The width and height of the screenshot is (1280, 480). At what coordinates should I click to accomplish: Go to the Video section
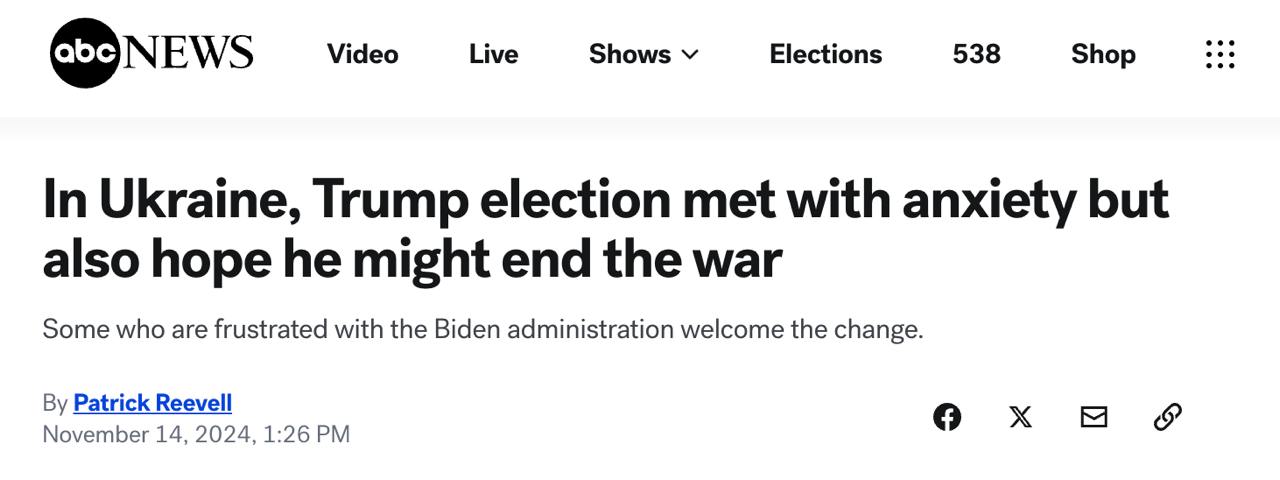pos(362,54)
